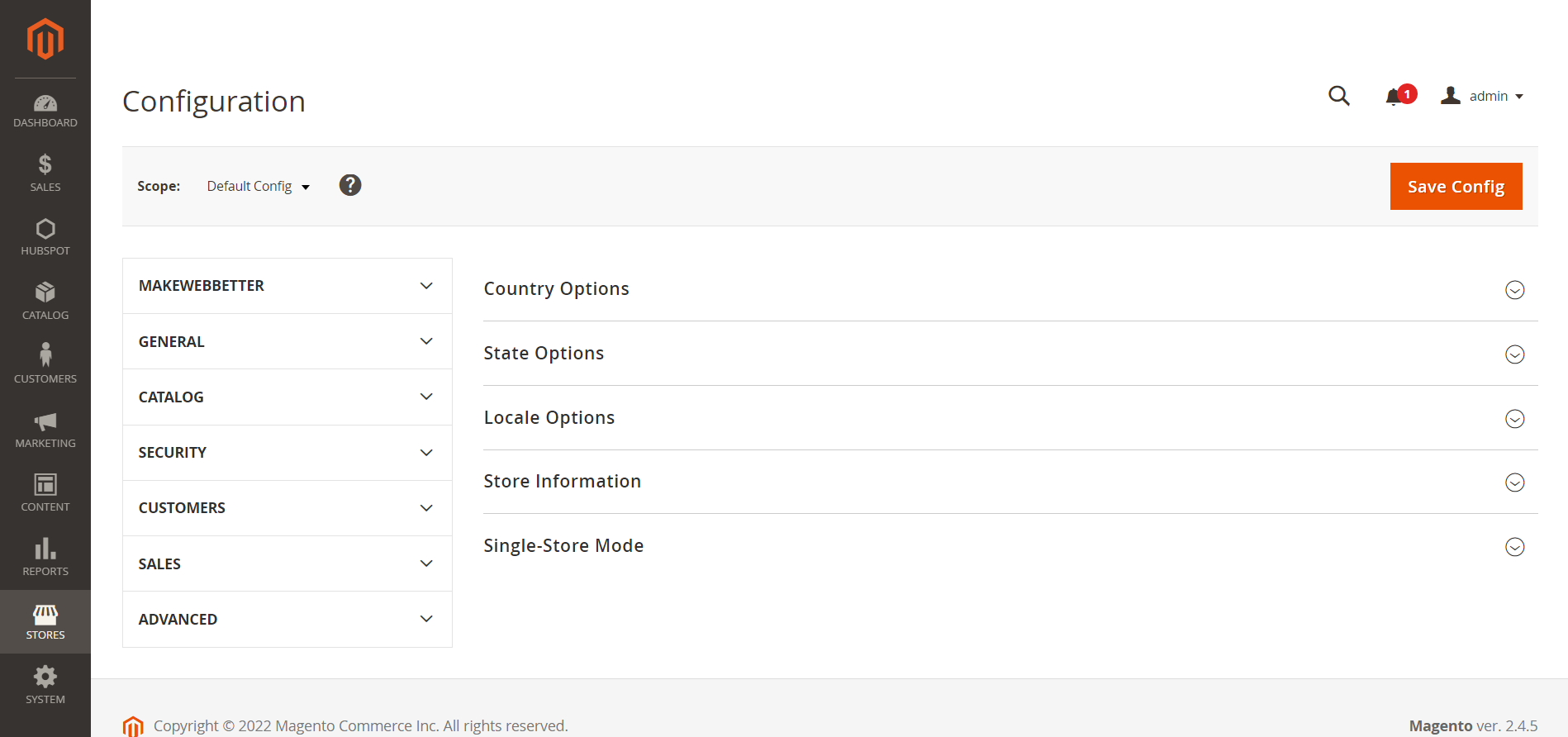Viewport: 1568px width, 737px height.
Task: Open the admin account dropdown
Action: (x=1482, y=96)
